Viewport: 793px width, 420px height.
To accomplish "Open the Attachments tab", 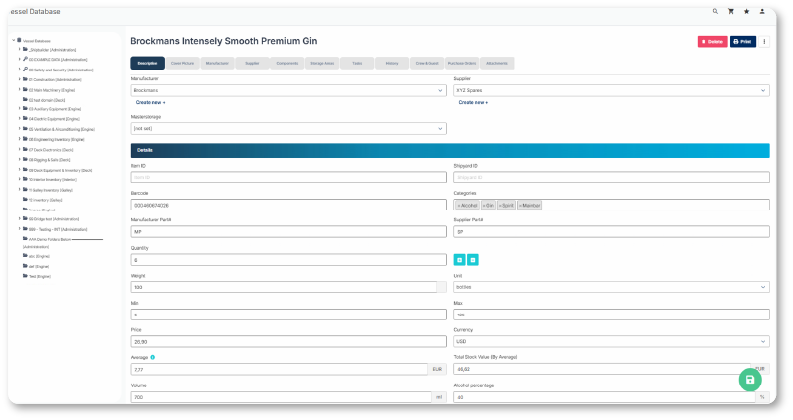I will pos(497,63).
